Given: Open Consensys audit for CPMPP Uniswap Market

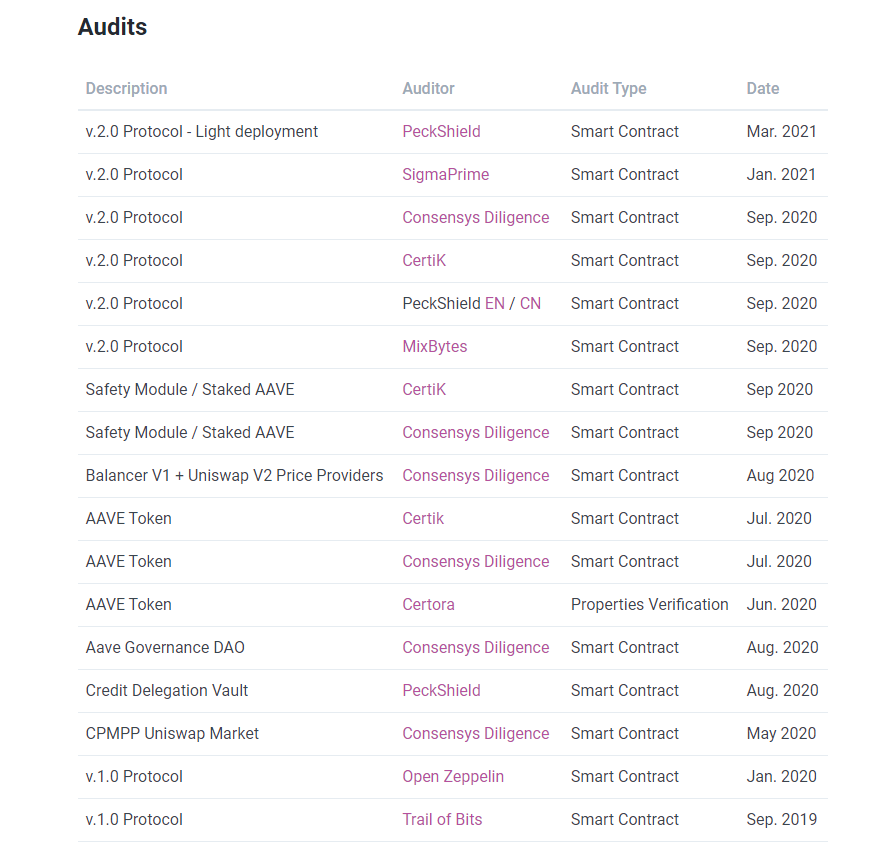Looking at the screenshot, I should (475, 733).
